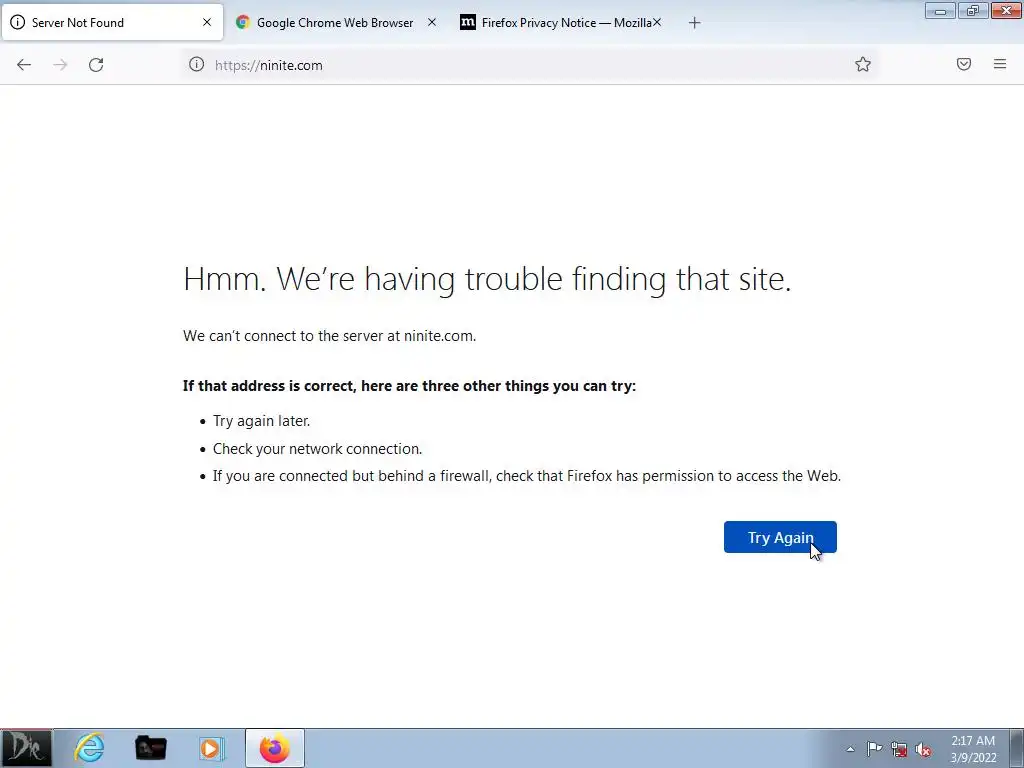Select Firefox icon in the taskbar
Image resolution: width=1024 pixels, height=768 pixels.
[x=275, y=748]
